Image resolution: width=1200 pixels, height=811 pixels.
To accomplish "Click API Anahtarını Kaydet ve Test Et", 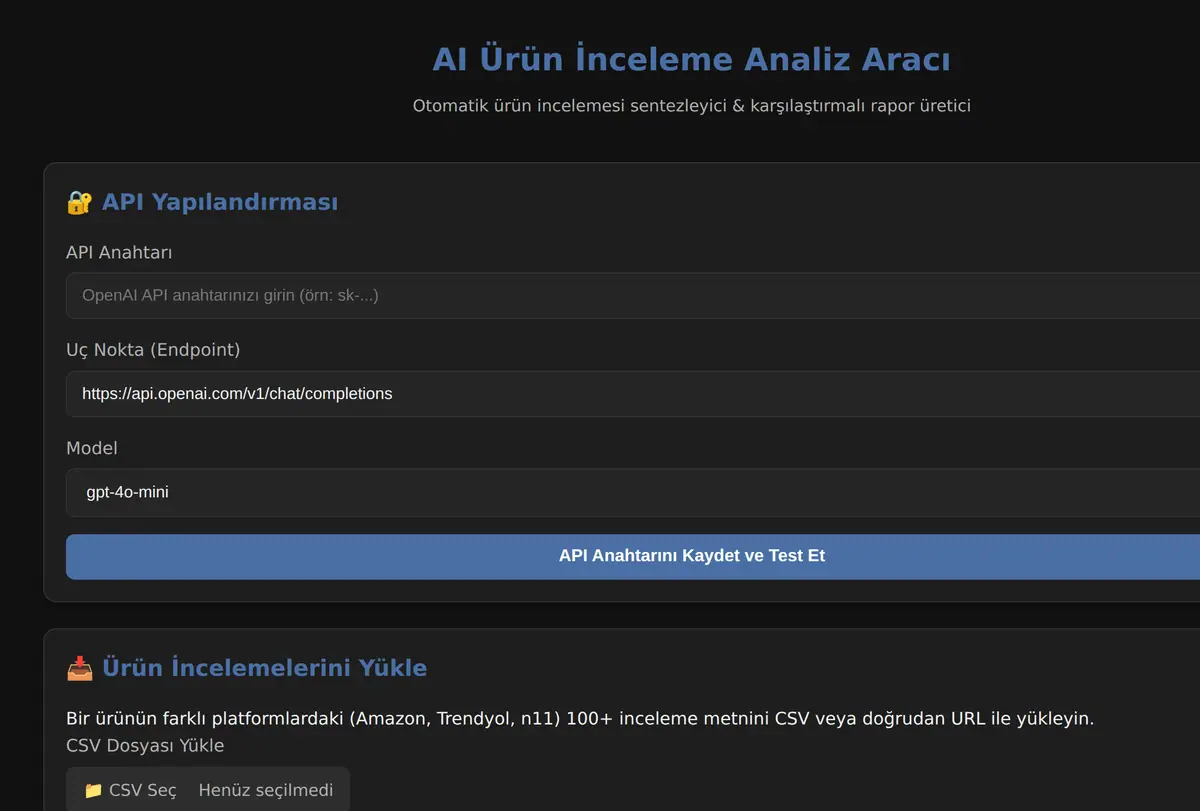I will pyautogui.click(x=633, y=556).
